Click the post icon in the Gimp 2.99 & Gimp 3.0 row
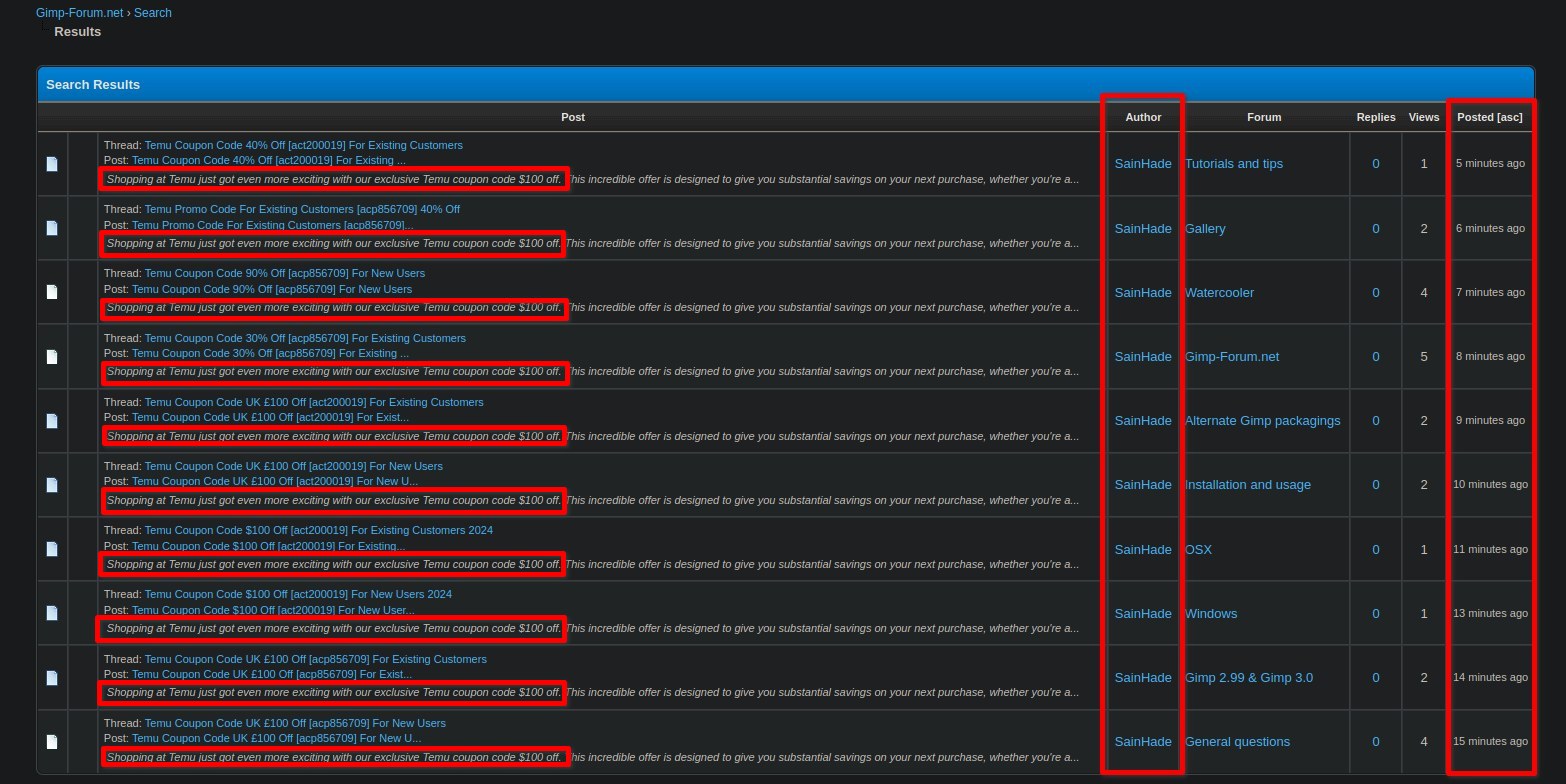 tap(52, 678)
